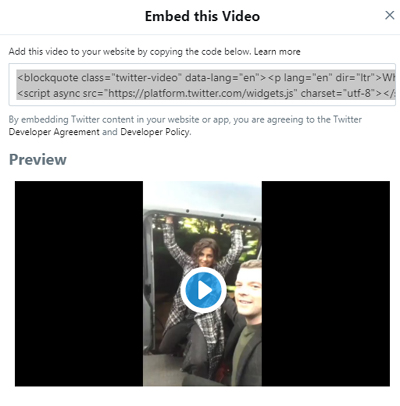The image size is (400, 406).
Task: Click the left black letterbox of the video
Action: point(79,284)
